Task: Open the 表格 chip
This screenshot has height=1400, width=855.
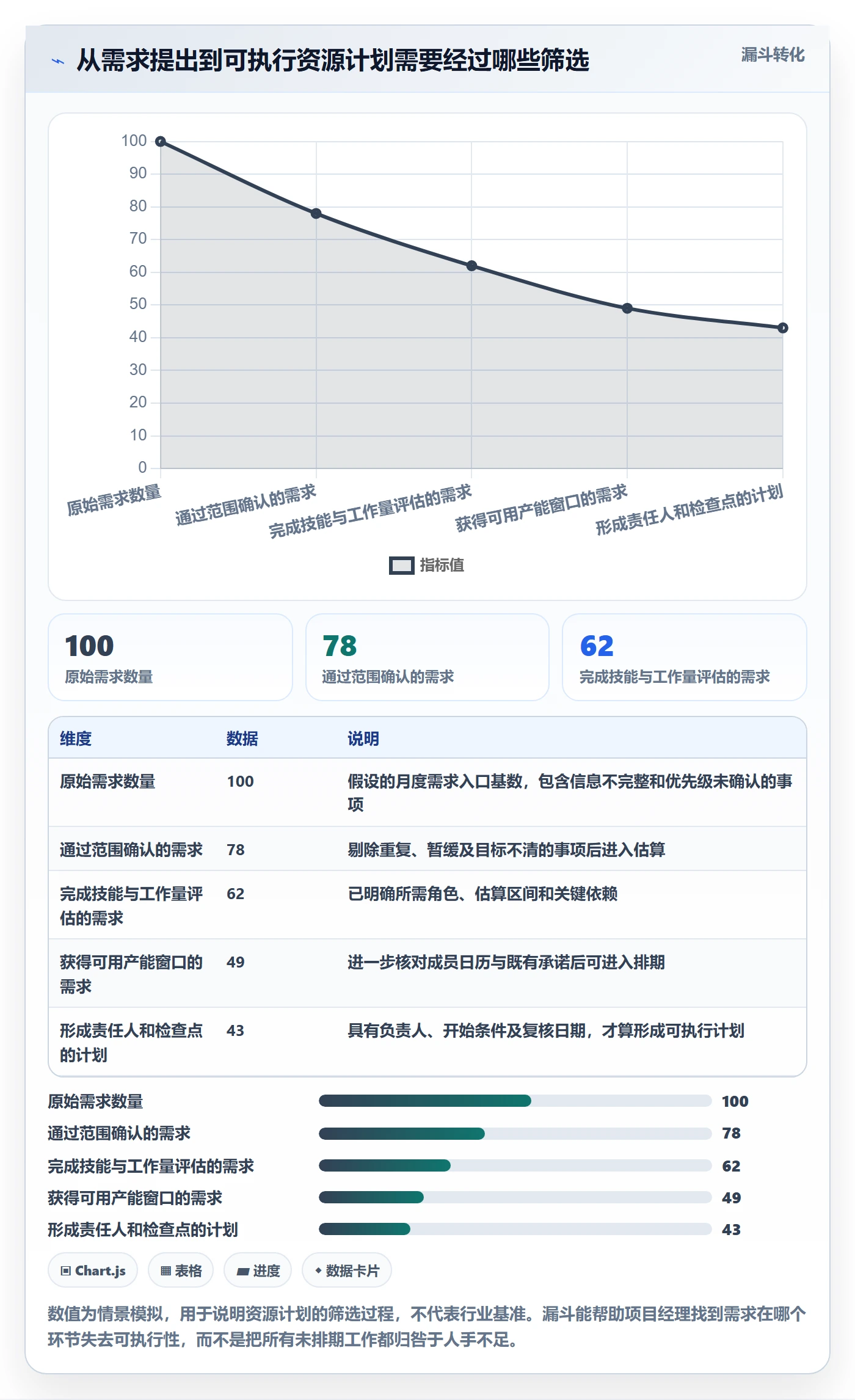Action: tap(181, 1271)
